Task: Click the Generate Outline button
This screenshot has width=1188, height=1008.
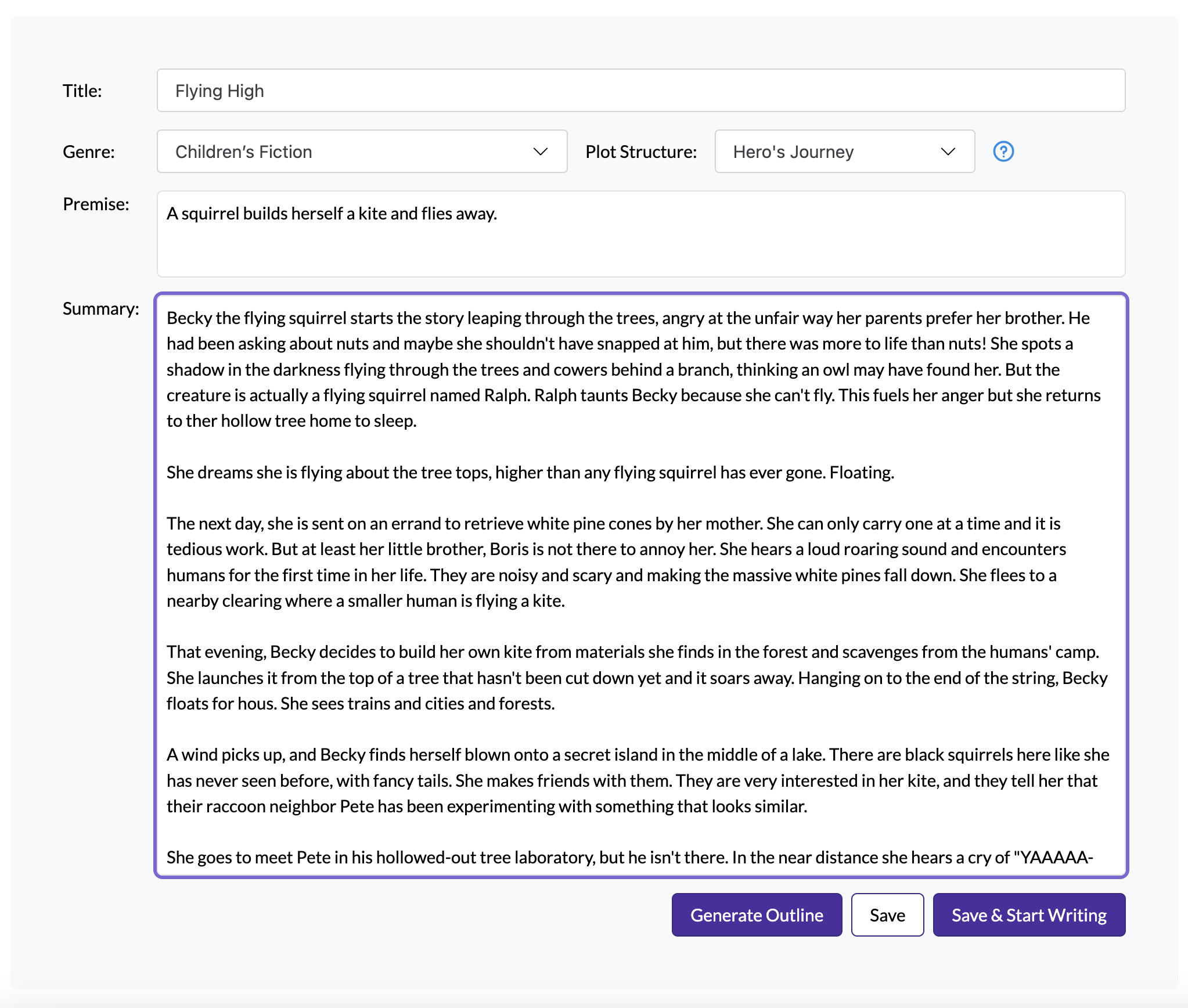Action: (757, 915)
